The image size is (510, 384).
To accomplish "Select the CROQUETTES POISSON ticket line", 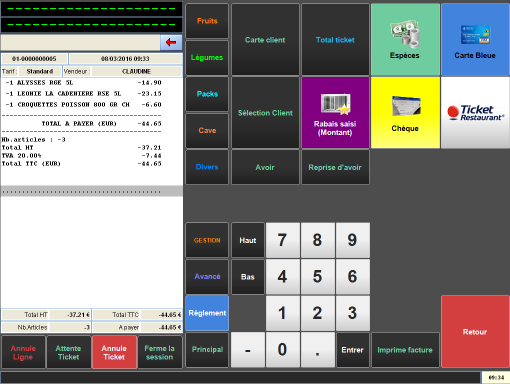I will (x=83, y=105).
